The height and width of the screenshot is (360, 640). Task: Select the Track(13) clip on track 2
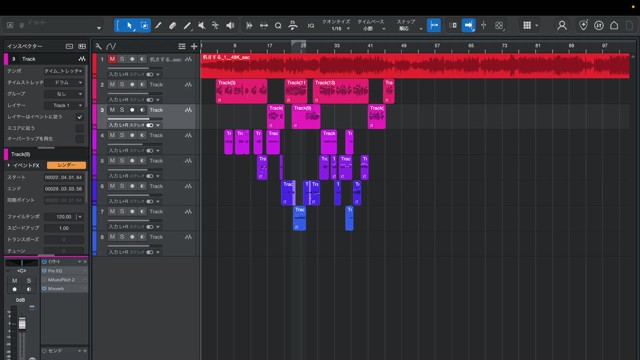340,91
